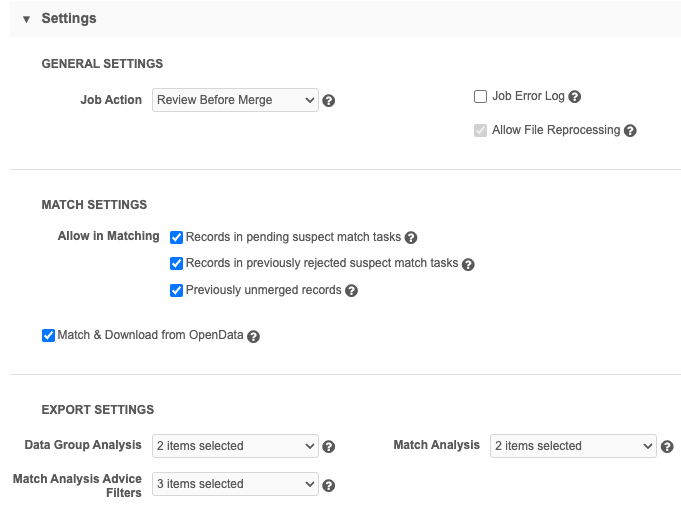The width and height of the screenshot is (681, 508).
Task: Click help icon next to Job Action
Action: click(x=329, y=101)
